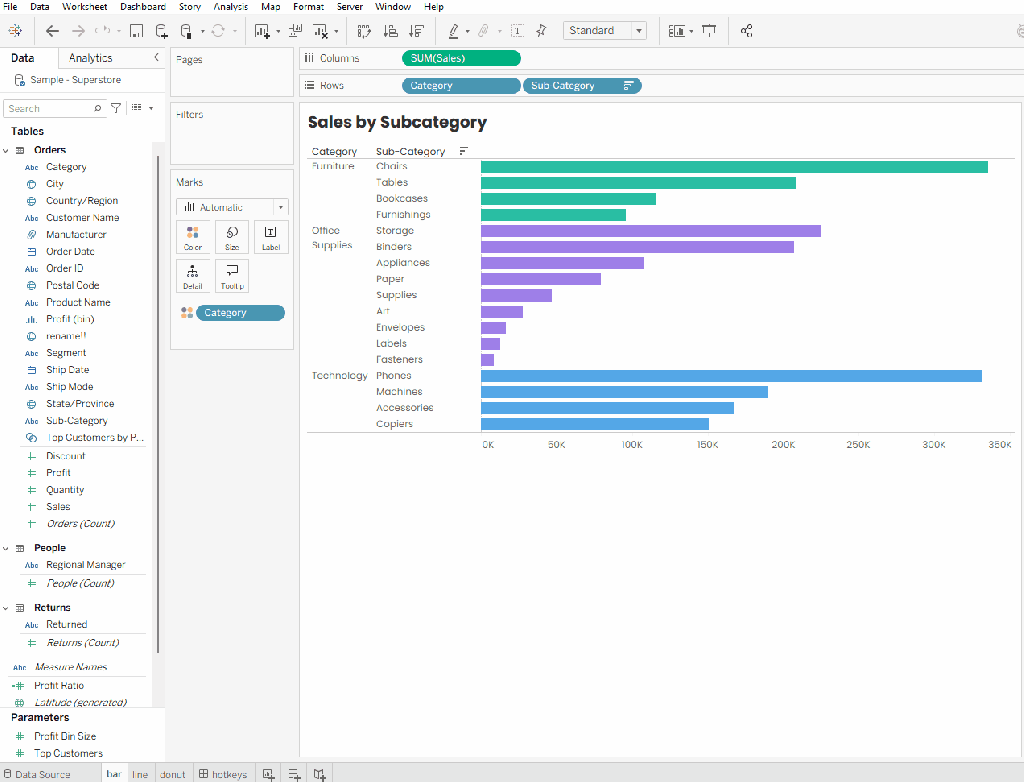Open the Tooltip card in Marks
The height and width of the screenshot is (782, 1024).
(232, 276)
